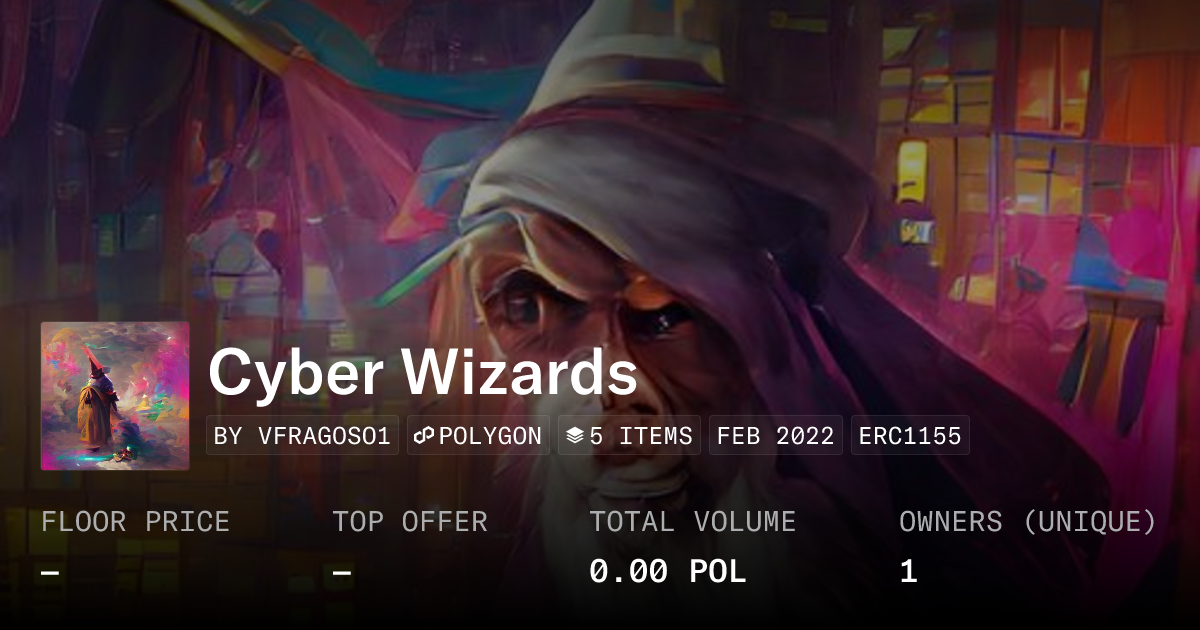The width and height of the screenshot is (1200, 630).
Task: Open creator badge BY VFRAGOSO1
Action: (x=302, y=436)
